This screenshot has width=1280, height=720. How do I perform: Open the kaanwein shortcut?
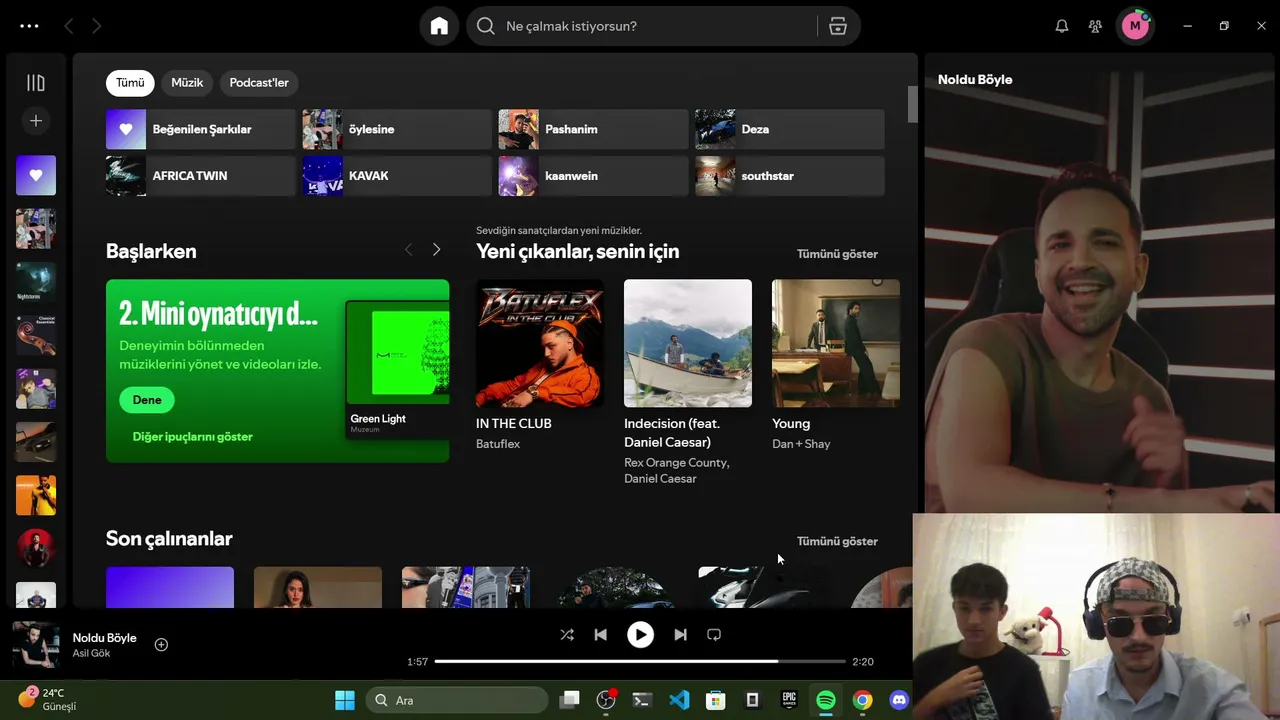(x=593, y=176)
